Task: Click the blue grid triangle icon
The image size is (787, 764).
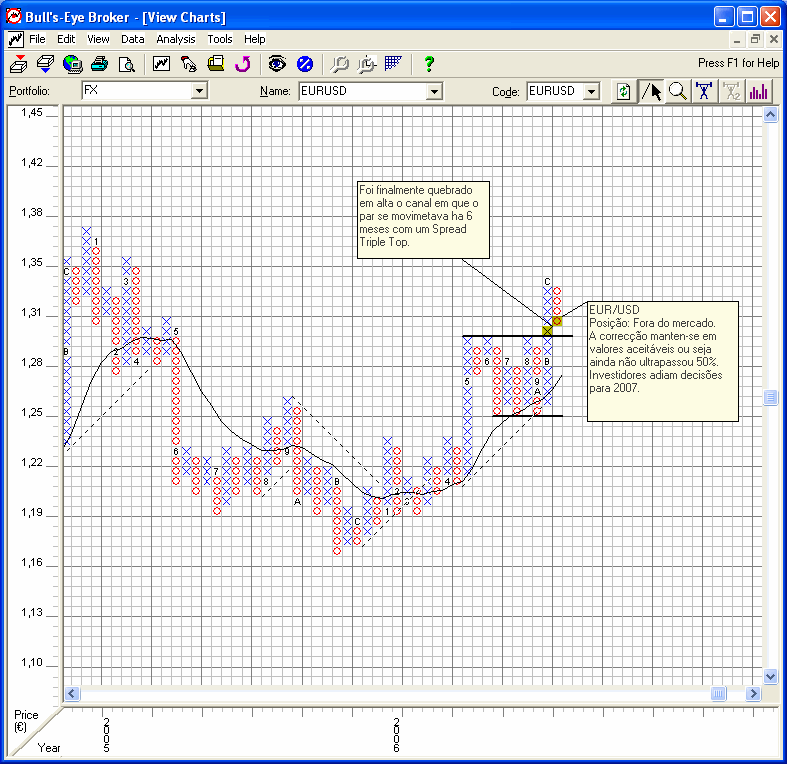Action: coord(393,64)
